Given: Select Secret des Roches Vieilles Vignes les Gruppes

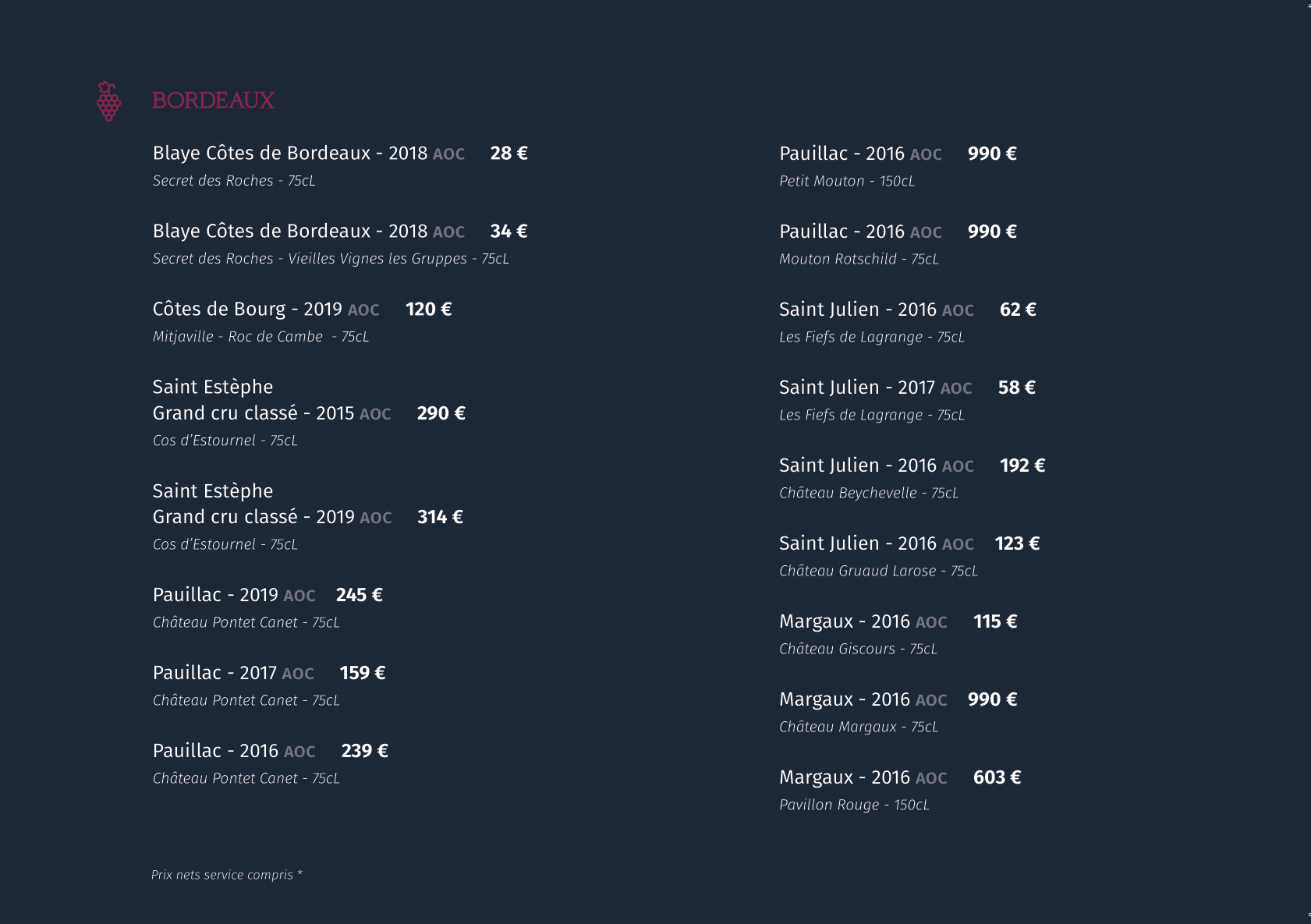Looking at the screenshot, I should pos(331,258).
